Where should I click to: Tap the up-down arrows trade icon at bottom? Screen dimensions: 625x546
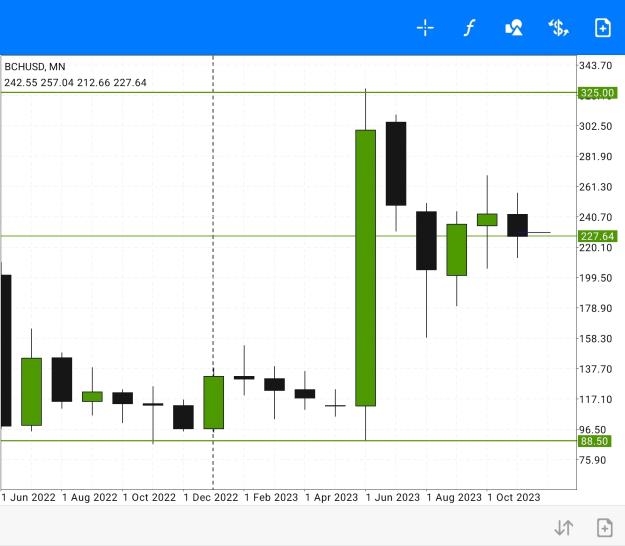pos(564,528)
